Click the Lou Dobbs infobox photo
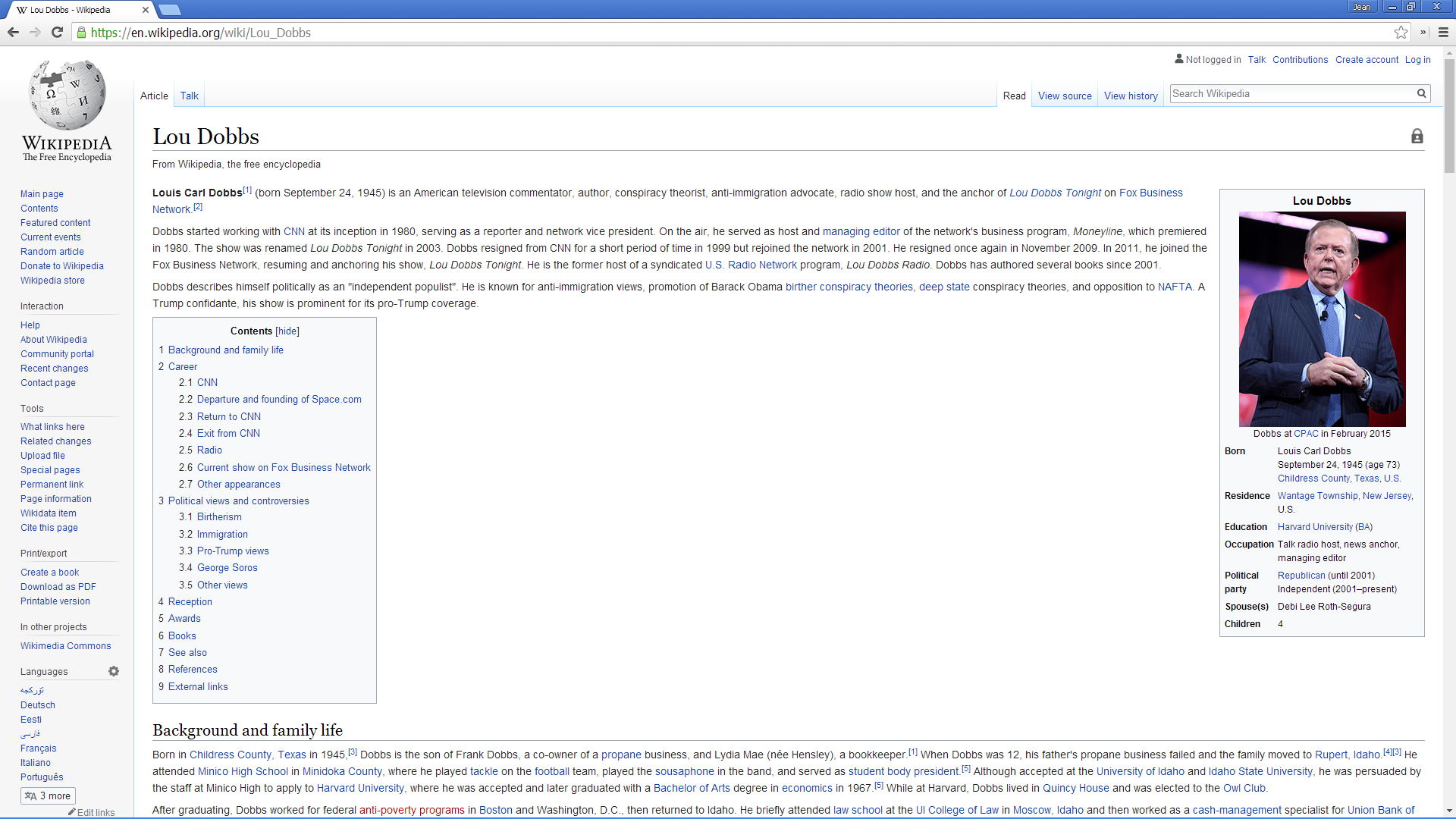Screen dimensions: 1456x819 (x=1322, y=319)
